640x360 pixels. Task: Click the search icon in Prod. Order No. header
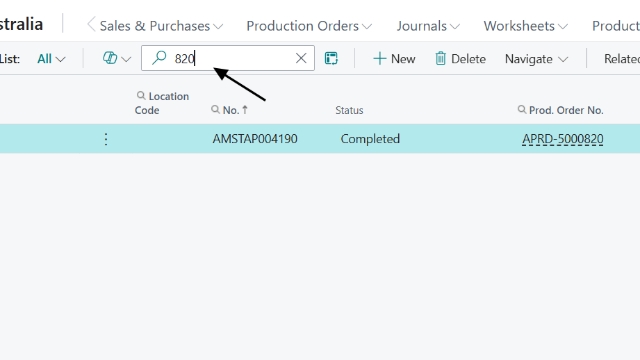[522, 109]
